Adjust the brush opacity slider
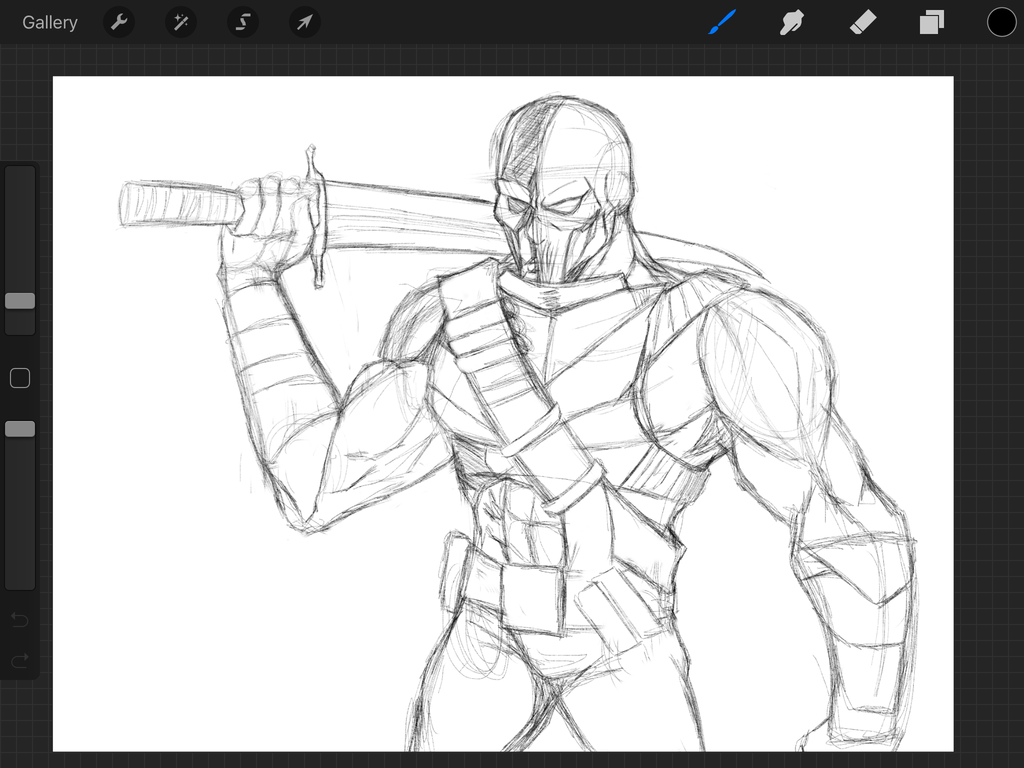Image resolution: width=1024 pixels, height=768 pixels. pos(20,428)
